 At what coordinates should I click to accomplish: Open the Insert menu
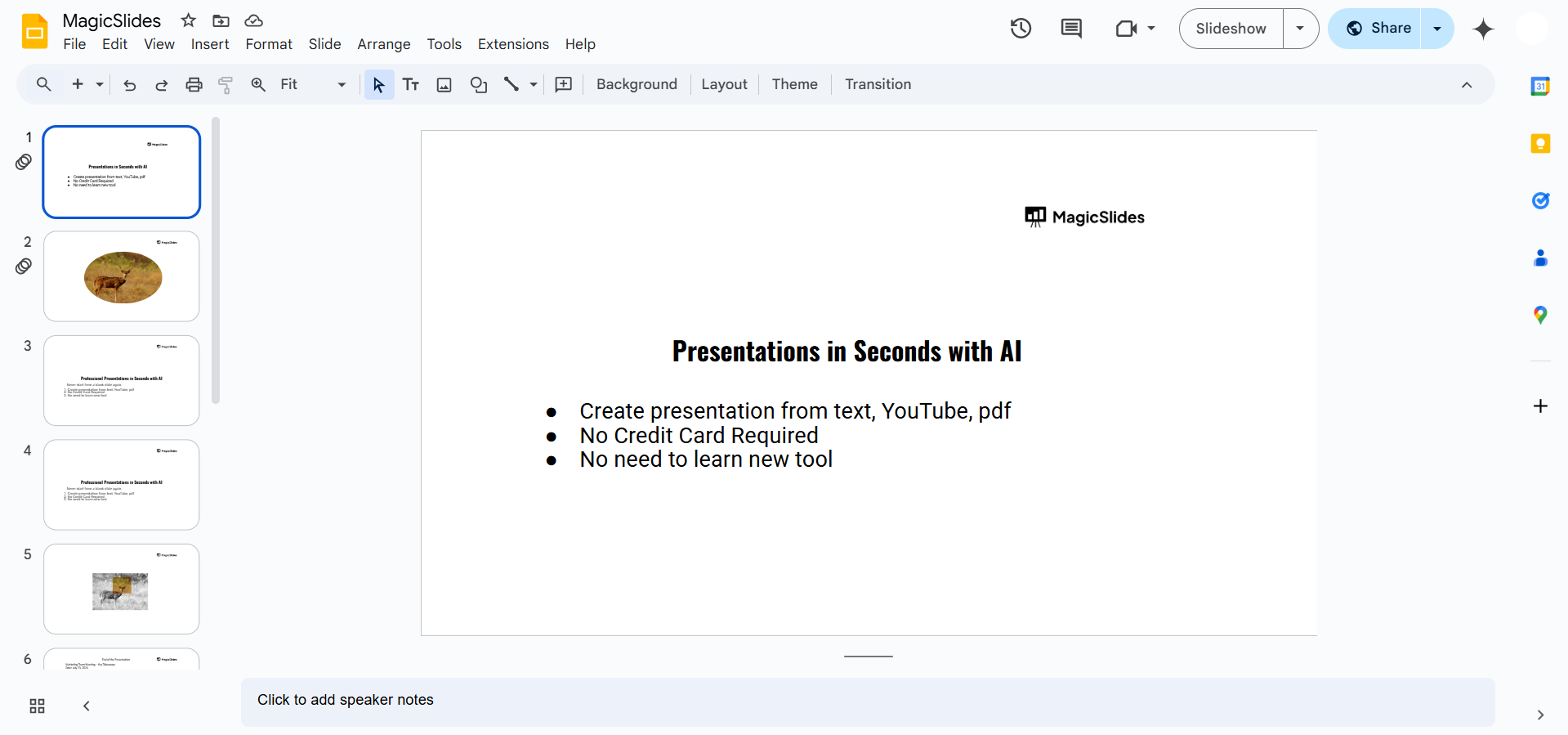click(x=210, y=44)
